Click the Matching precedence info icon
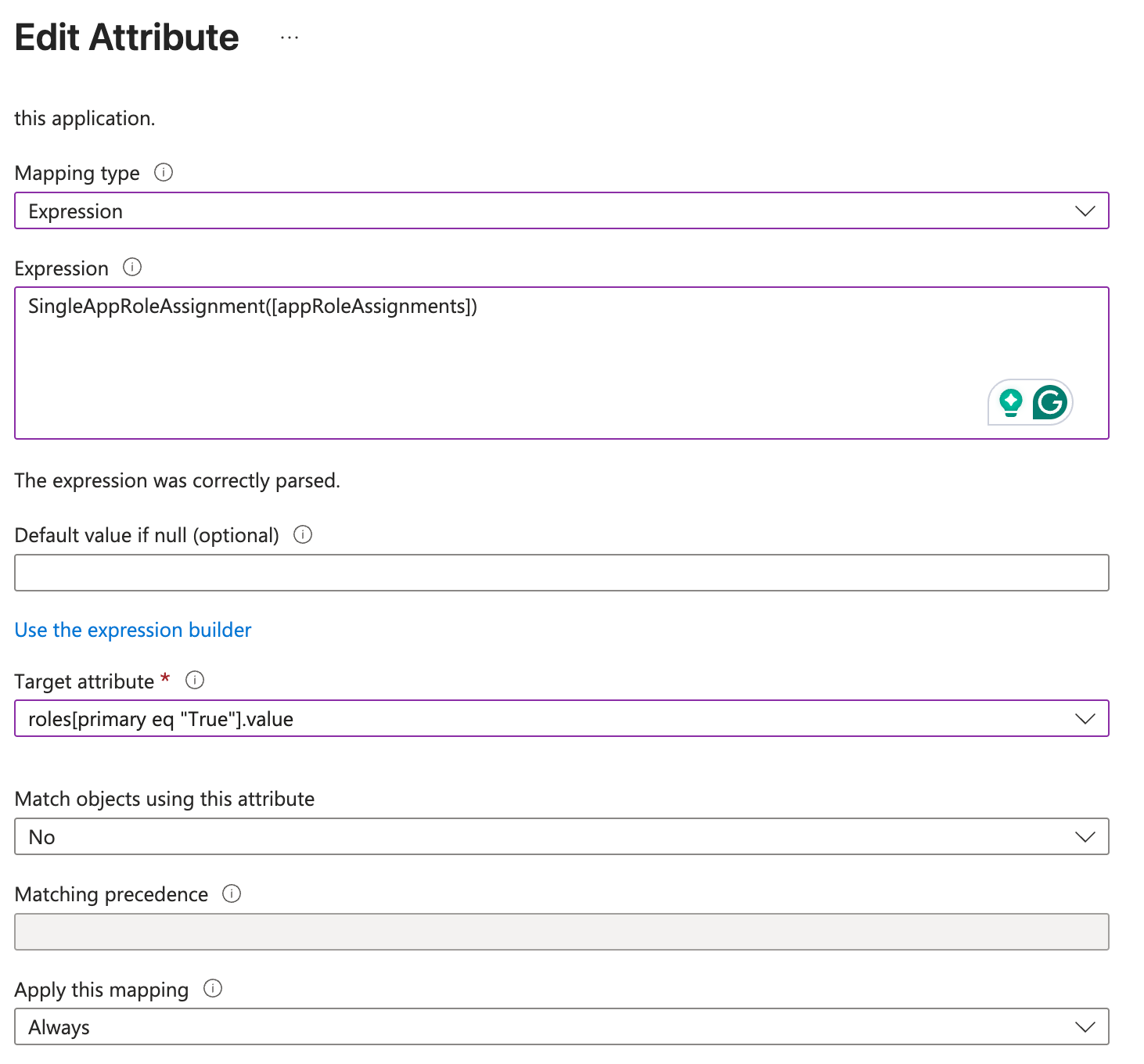The image size is (1144, 1064). (x=232, y=893)
